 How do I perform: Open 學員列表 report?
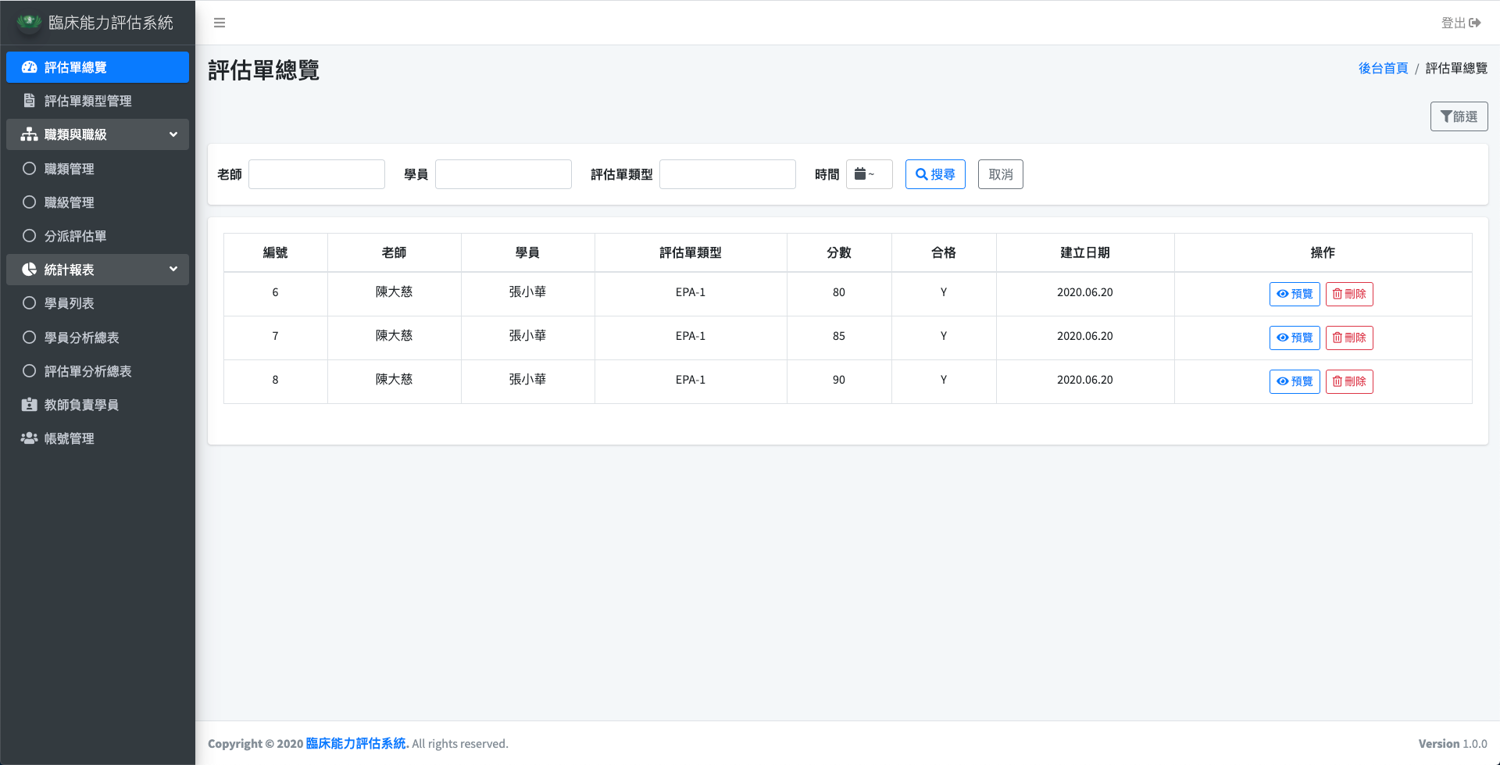[97, 303]
